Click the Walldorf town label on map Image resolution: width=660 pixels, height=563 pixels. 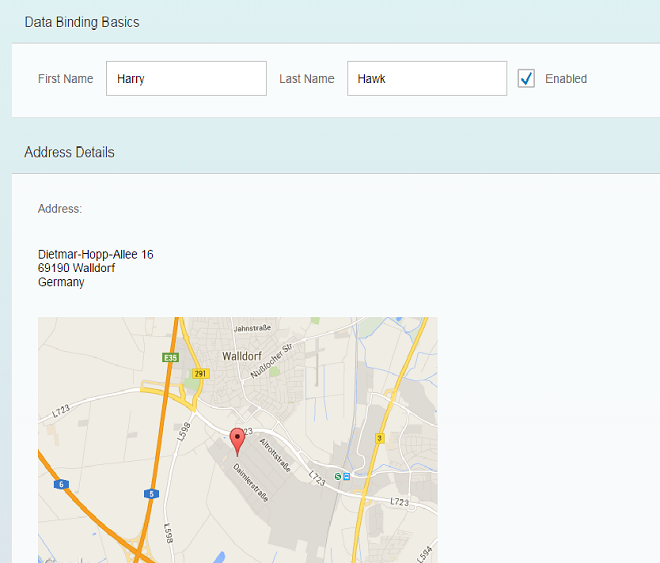point(243,356)
